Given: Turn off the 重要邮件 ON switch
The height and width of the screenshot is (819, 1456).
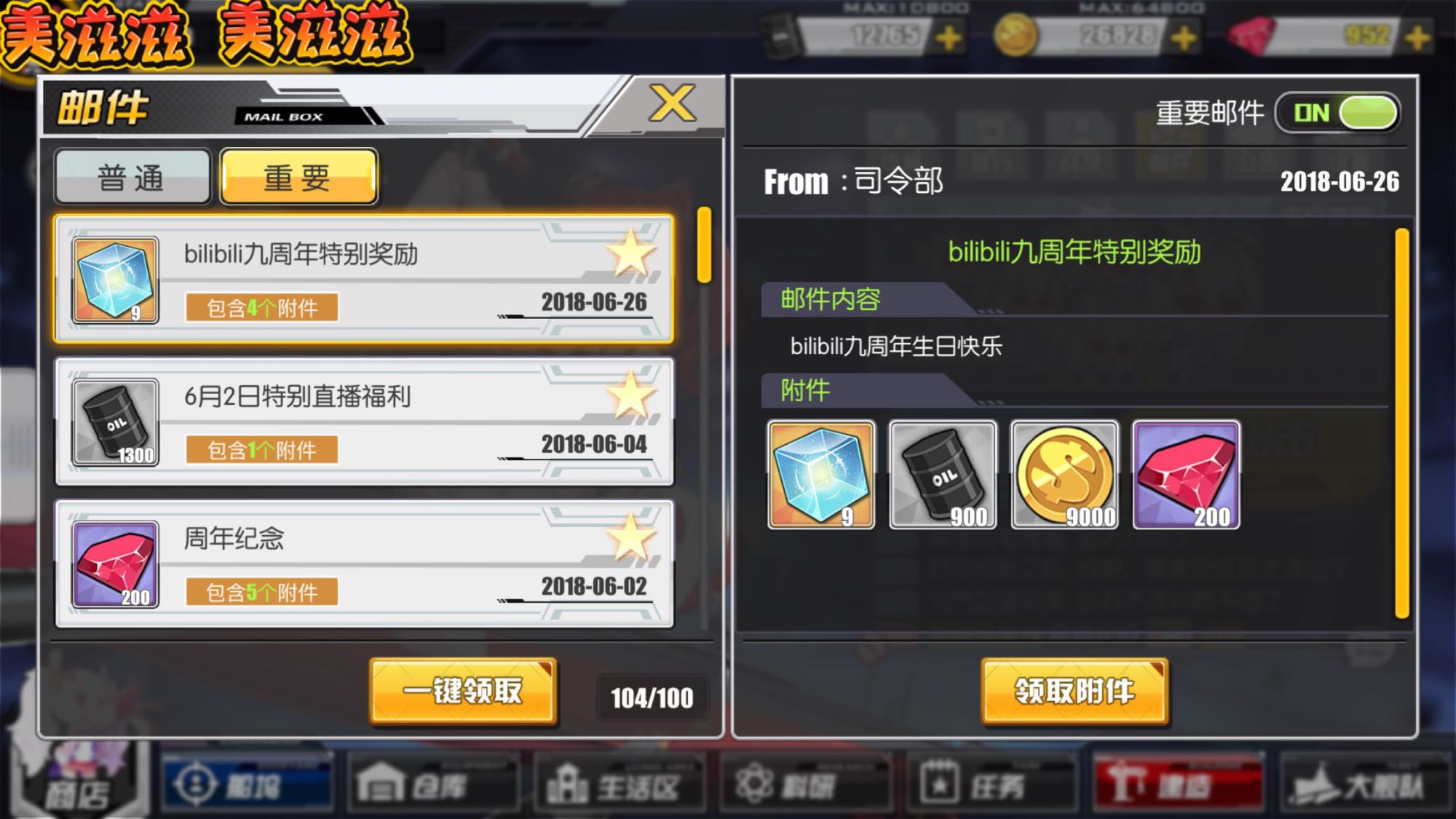Looking at the screenshot, I should (x=1338, y=113).
